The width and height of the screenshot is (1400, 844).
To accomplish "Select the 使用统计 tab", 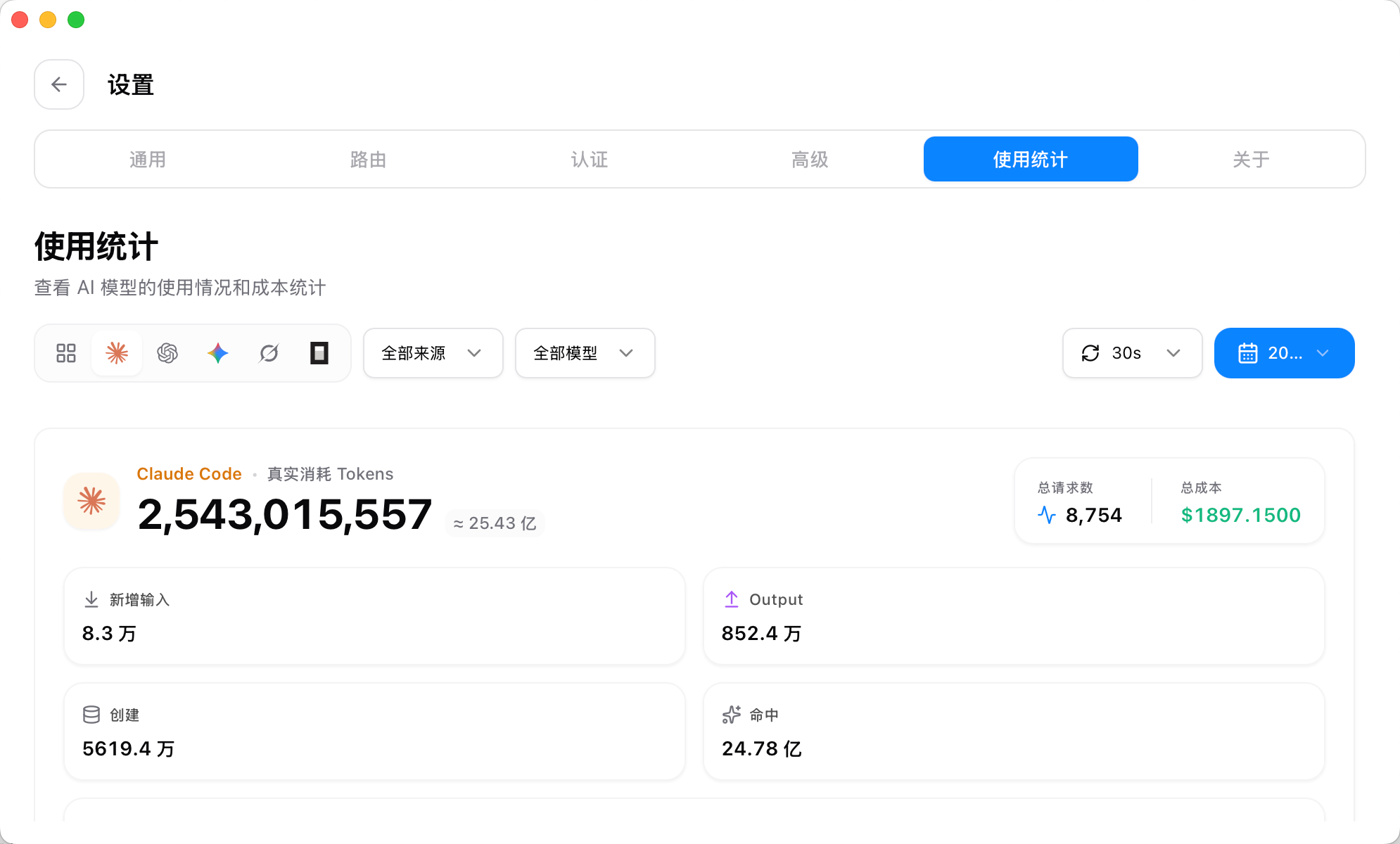I will (x=1031, y=160).
